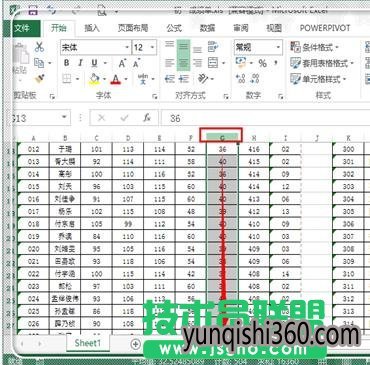Select the column G header
The height and width of the screenshot is (365, 370).
[x=222, y=137]
